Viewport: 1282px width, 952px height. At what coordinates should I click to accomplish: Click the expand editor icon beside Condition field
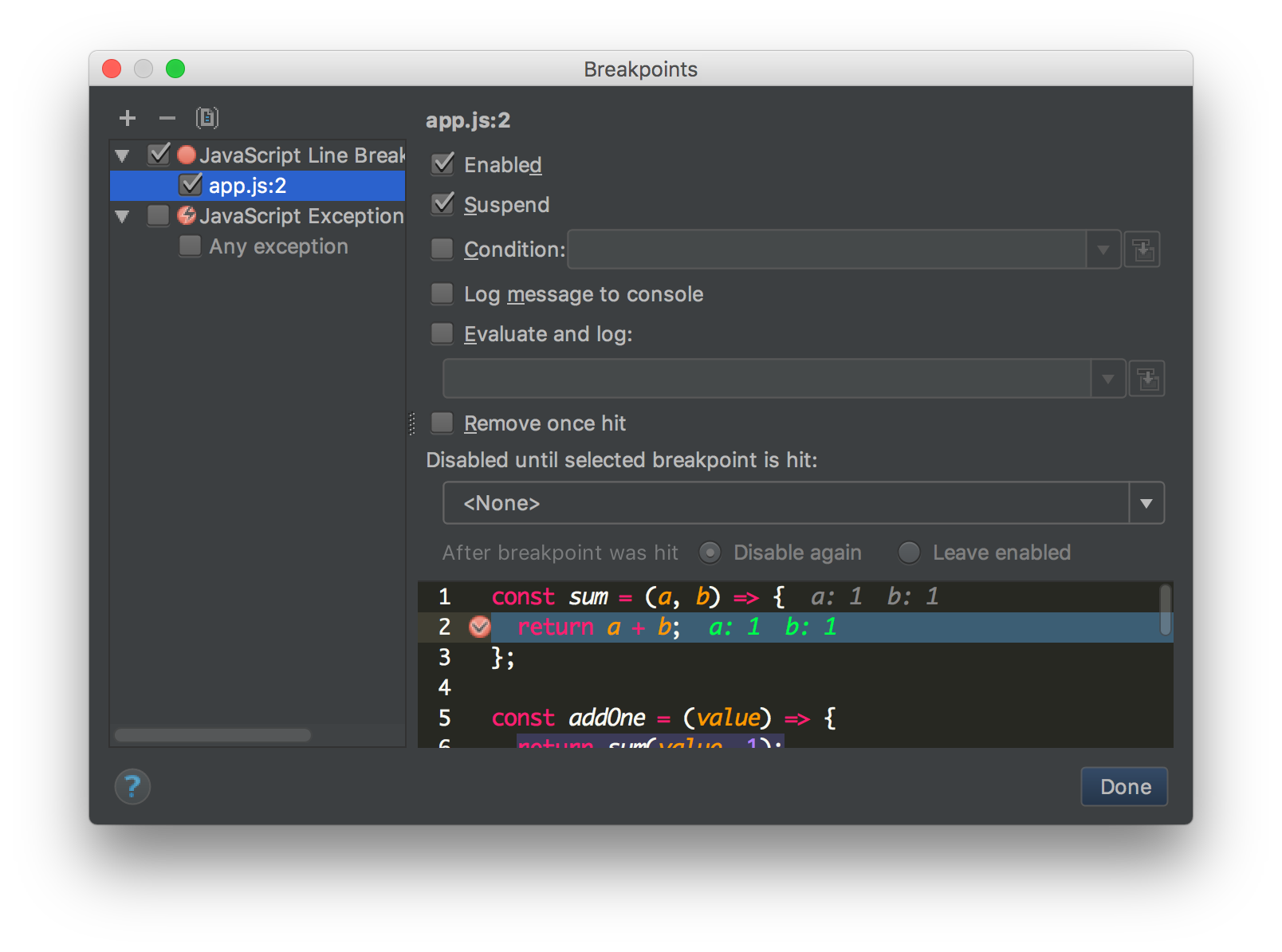pyautogui.click(x=1142, y=250)
